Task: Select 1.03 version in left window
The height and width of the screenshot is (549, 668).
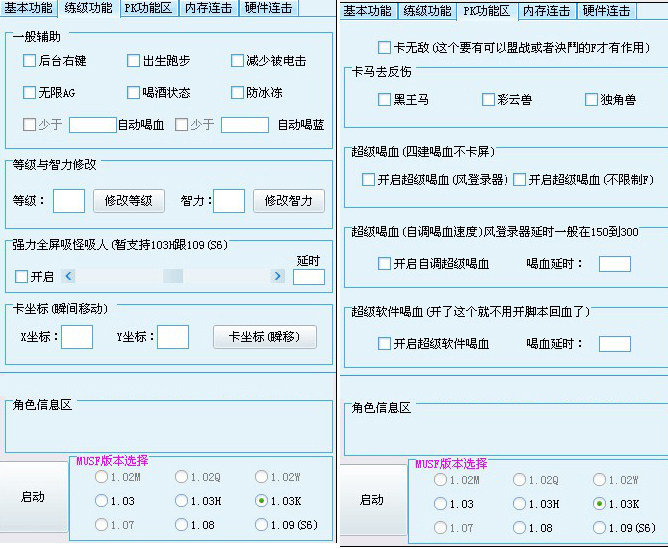Action: (x=101, y=500)
